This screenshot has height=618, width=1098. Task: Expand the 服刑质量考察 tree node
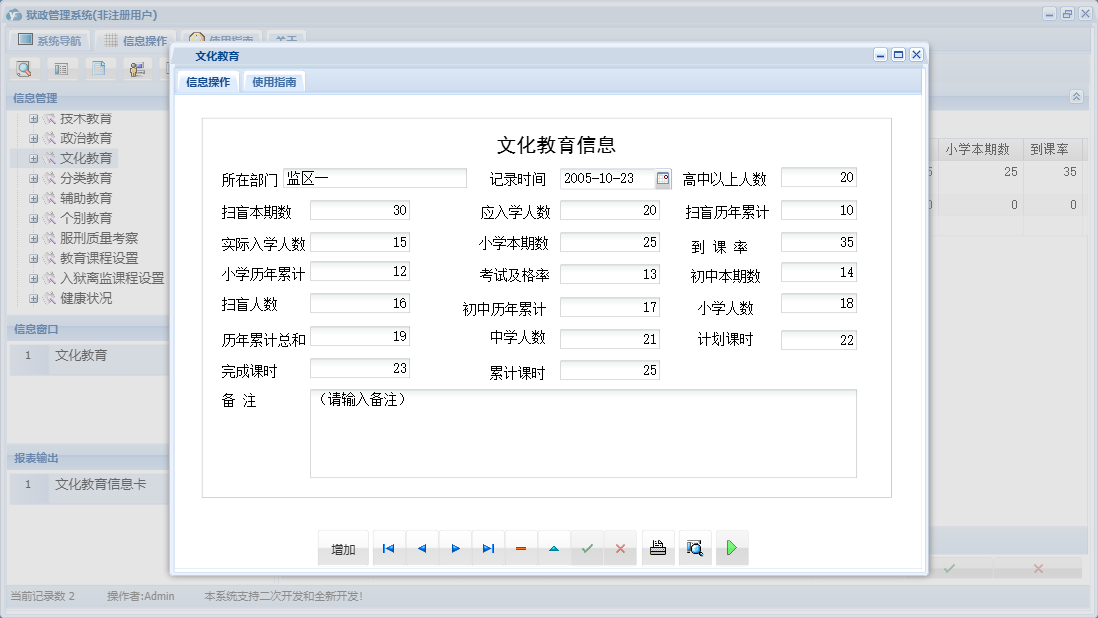tap(33, 239)
